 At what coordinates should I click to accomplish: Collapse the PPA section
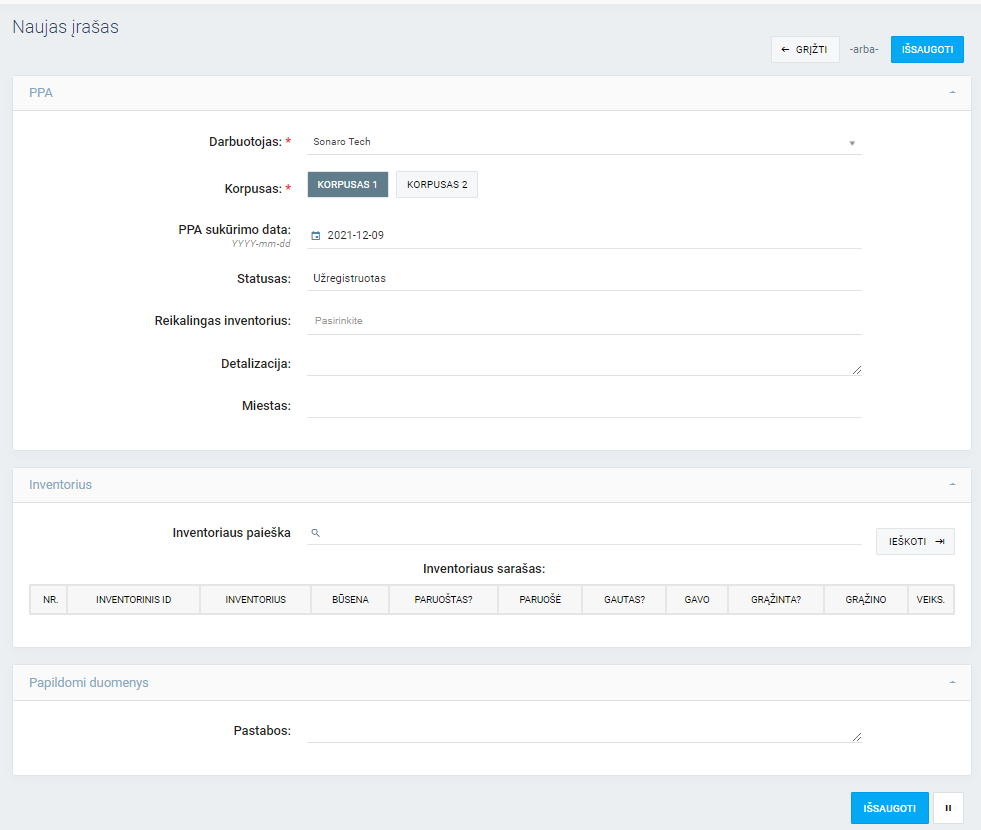(x=952, y=93)
